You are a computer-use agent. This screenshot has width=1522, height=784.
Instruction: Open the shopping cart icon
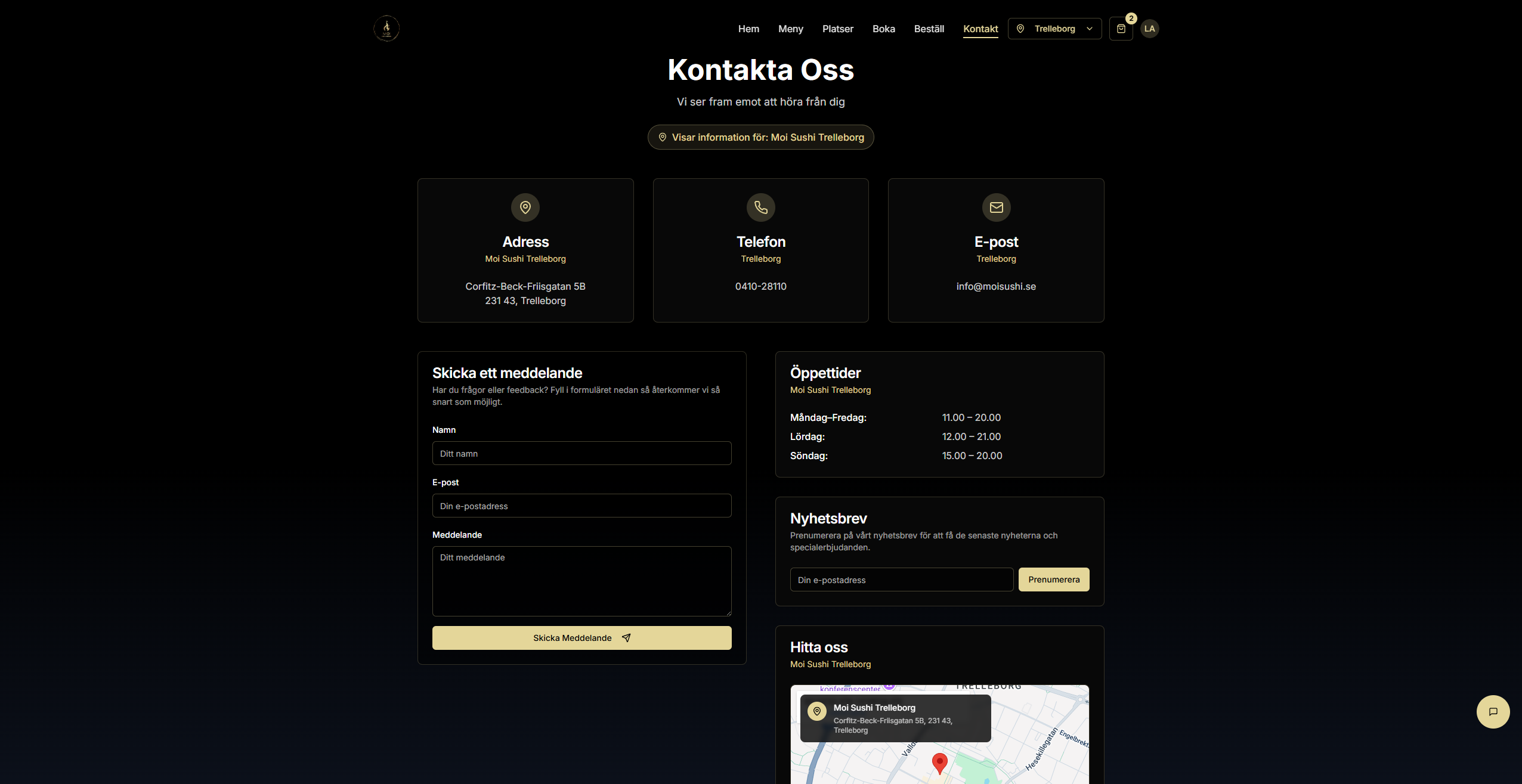click(x=1121, y=29)
